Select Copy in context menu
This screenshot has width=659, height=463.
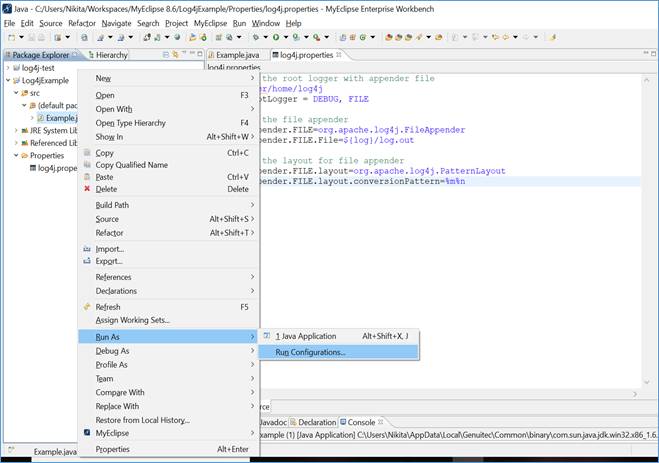pyautogui.click(x=169, y=153)
